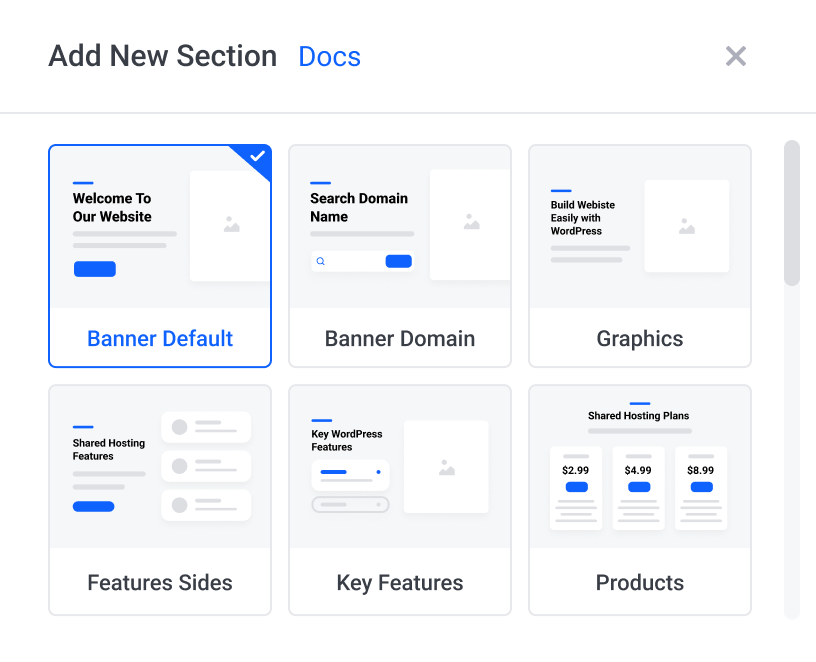Click image placeholder icon in Banner Default
Image resolution: width=816 pixels, height=662 pixels.
(232, 224)
